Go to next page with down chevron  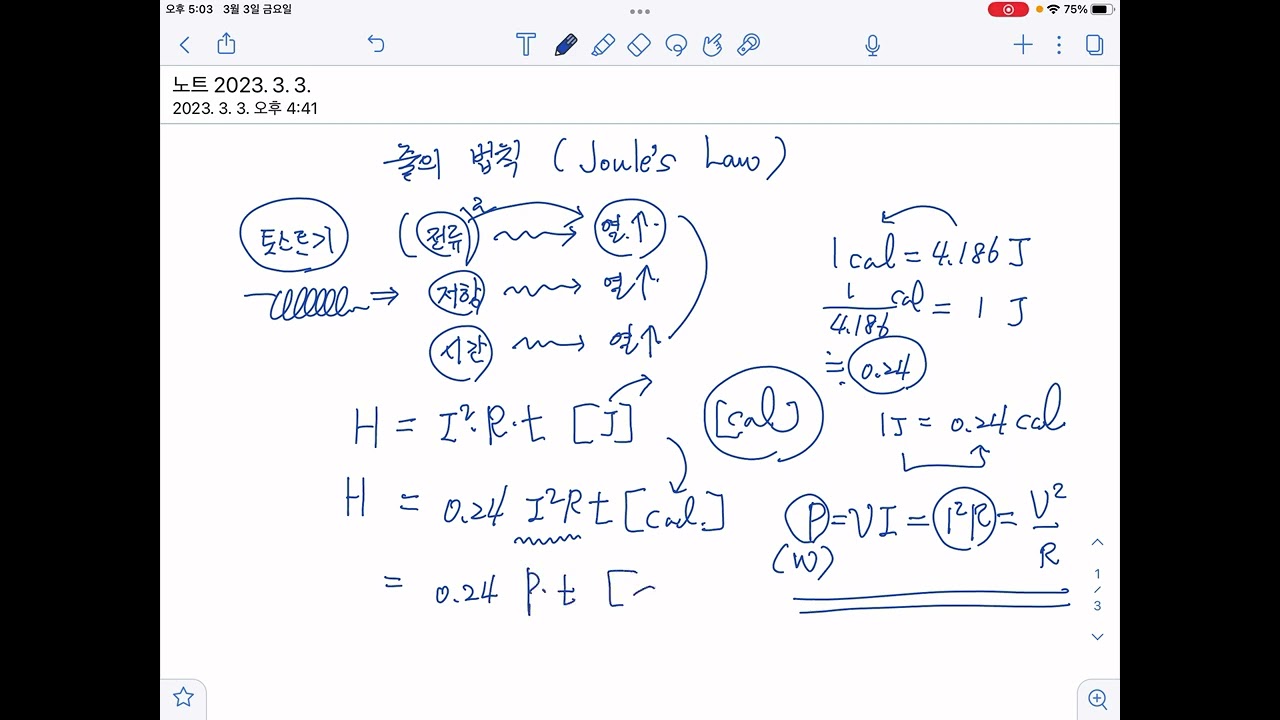click(1097, 637)
